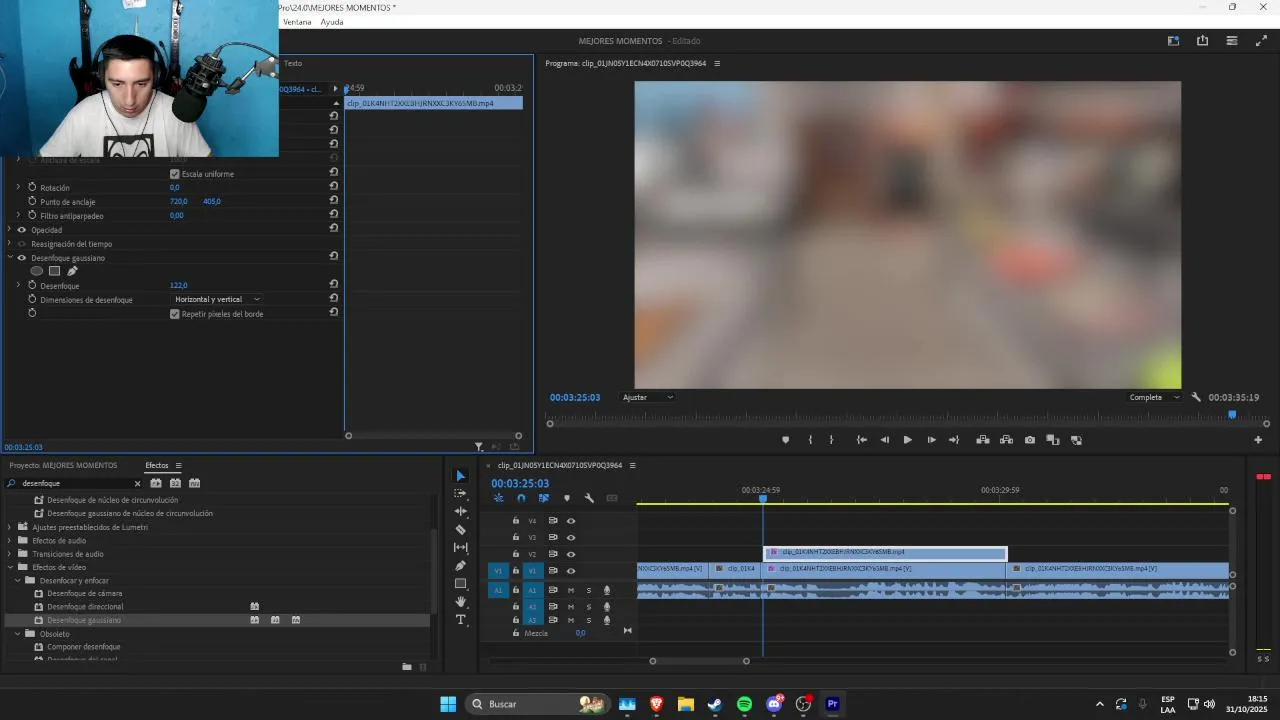This screenshot has width=1280, height=720.
Task: Toggle snapping magnet in timeline
Action: coord(521,498)
